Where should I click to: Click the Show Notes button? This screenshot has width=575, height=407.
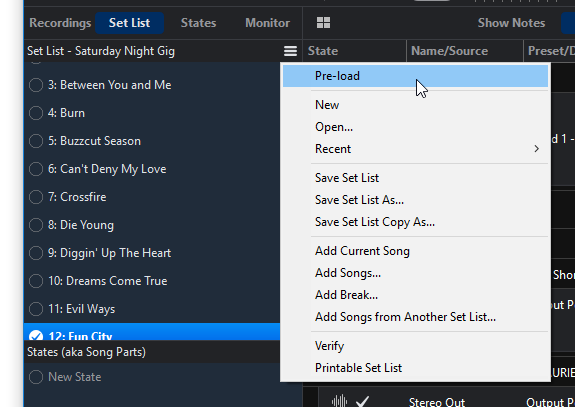(511, 23)
